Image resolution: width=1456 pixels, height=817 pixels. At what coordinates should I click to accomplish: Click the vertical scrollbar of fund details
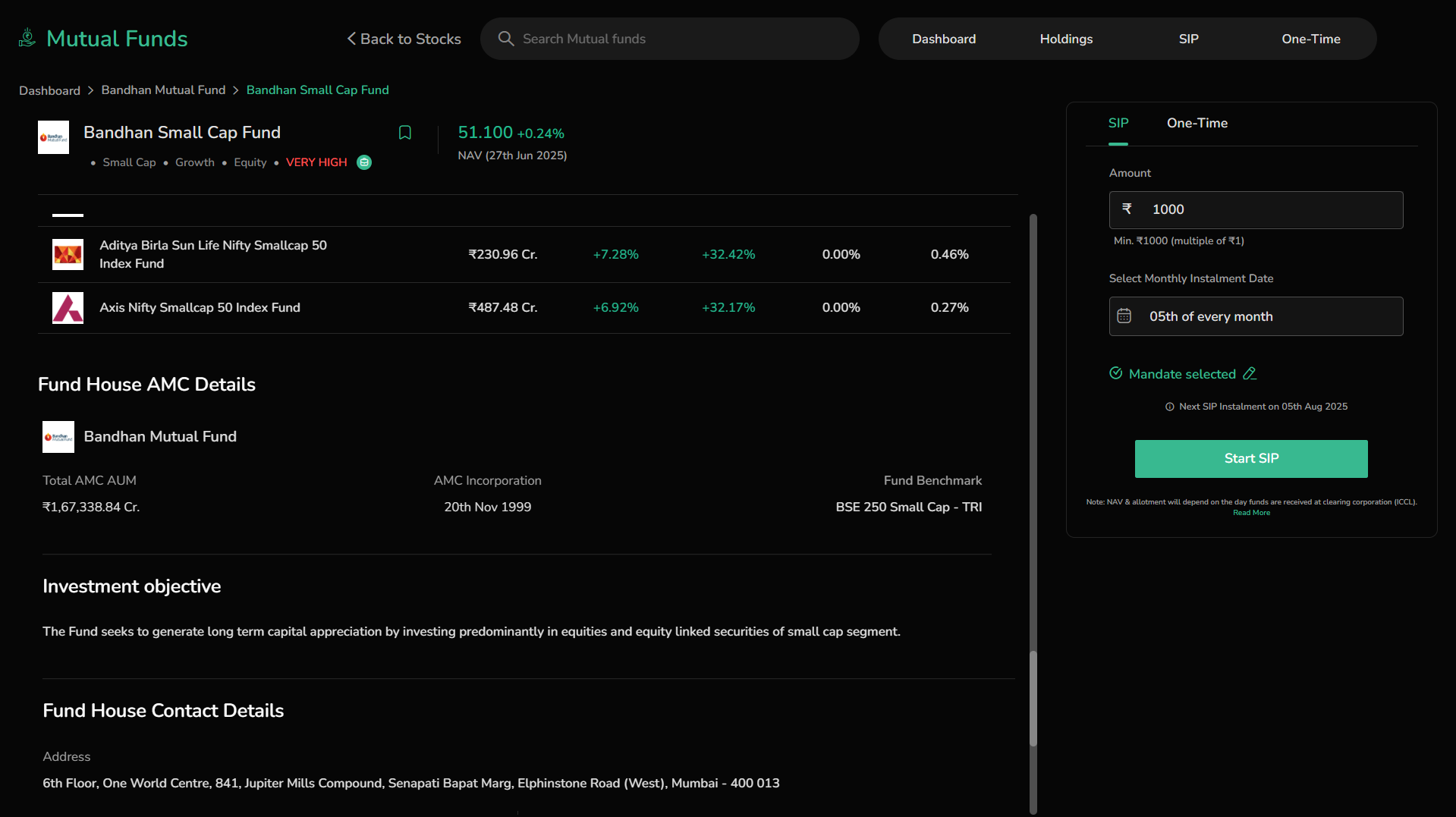coord(1033,698)
